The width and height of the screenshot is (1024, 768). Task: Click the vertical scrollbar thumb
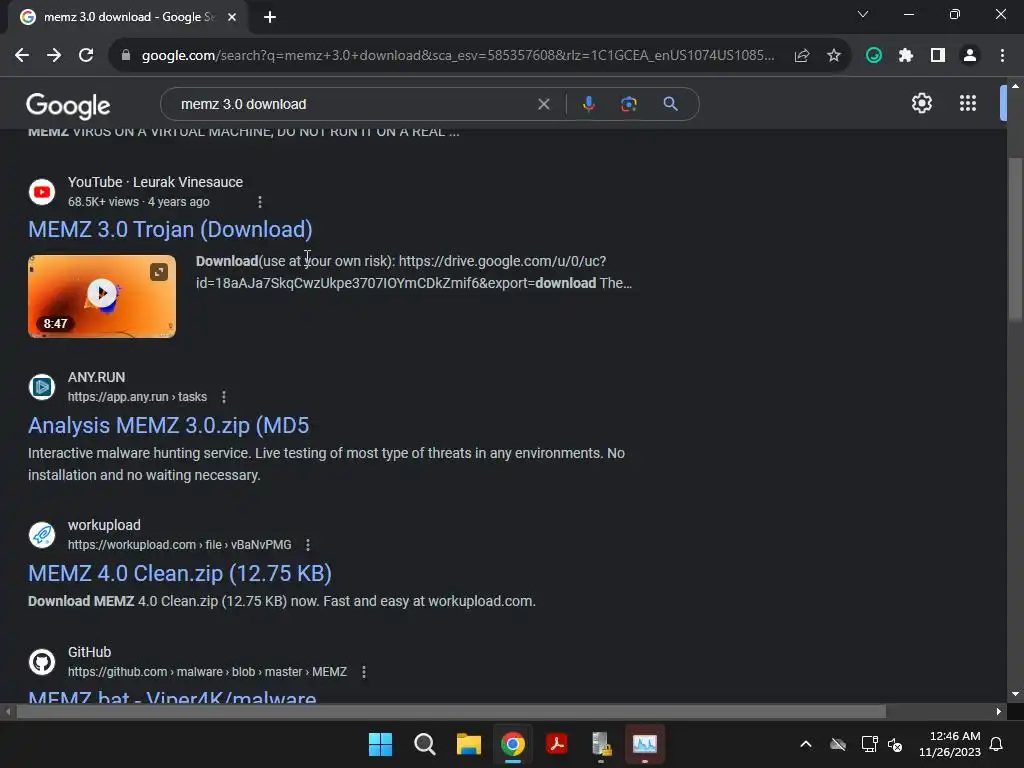point(1015,240)
